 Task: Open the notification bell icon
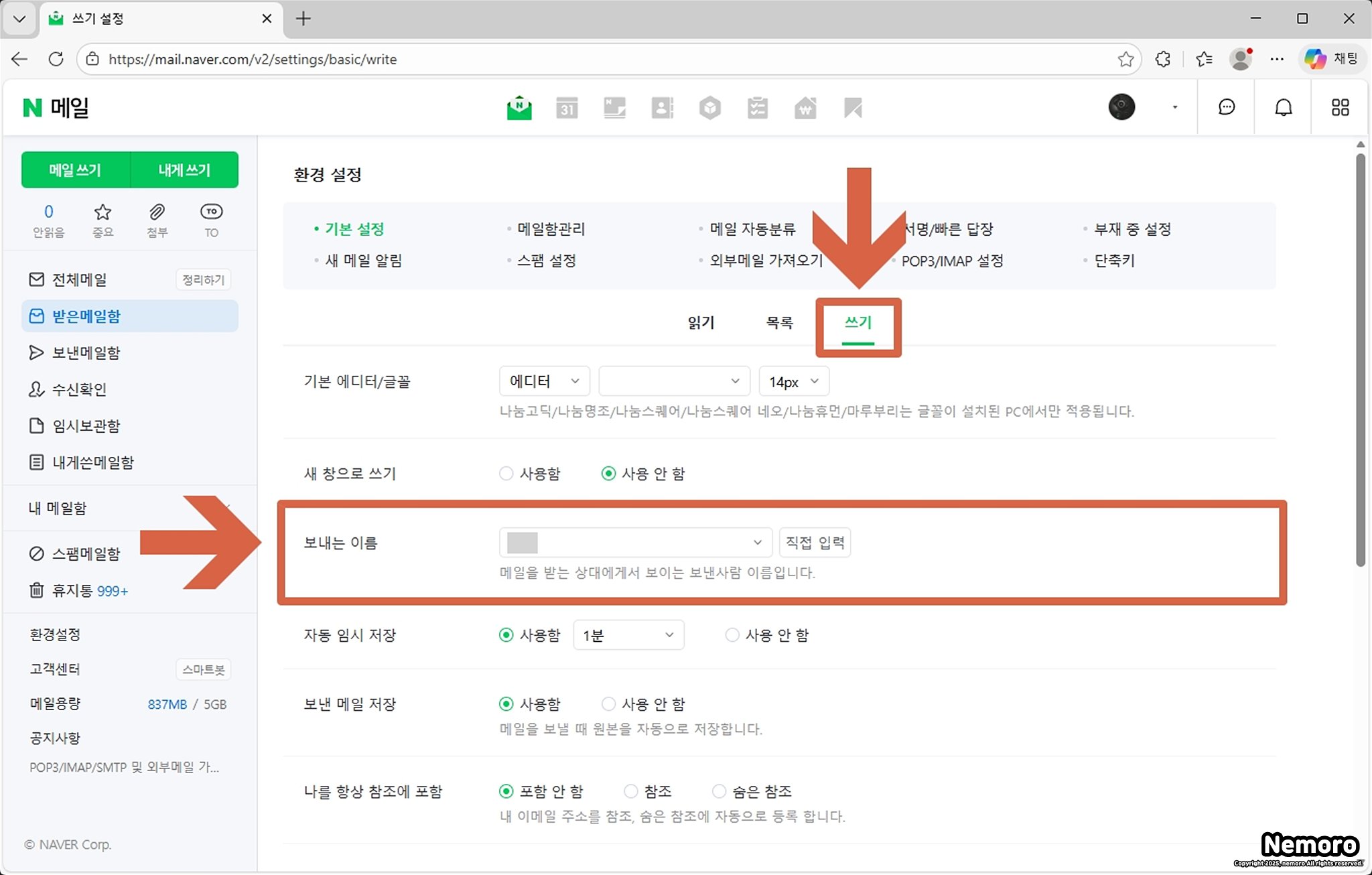1283,108
